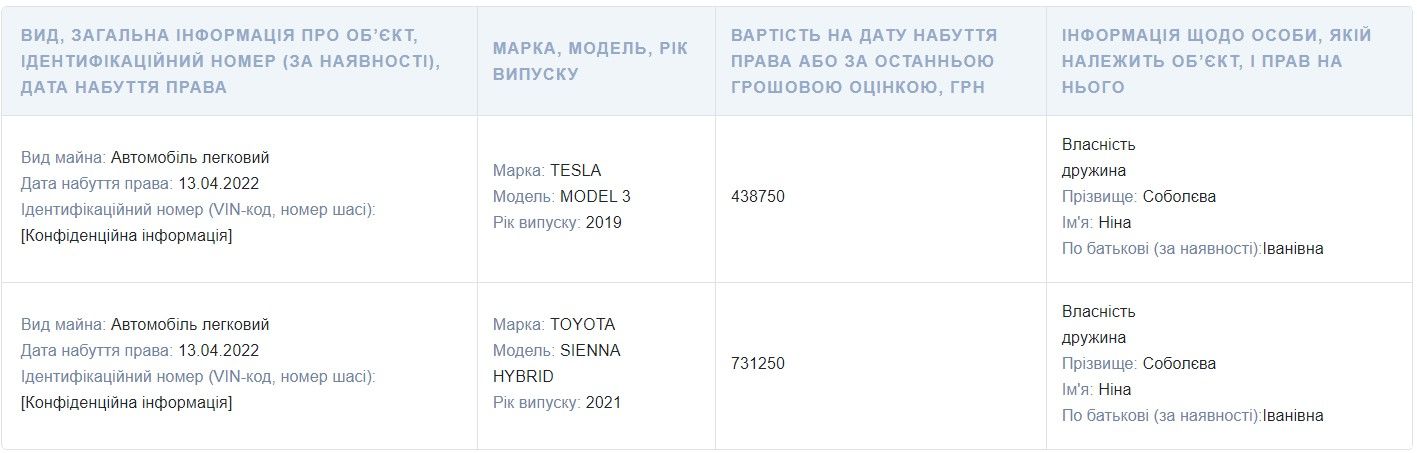Click the MODEL 3 model value
1417x453 pixels.
pos(595,196)
